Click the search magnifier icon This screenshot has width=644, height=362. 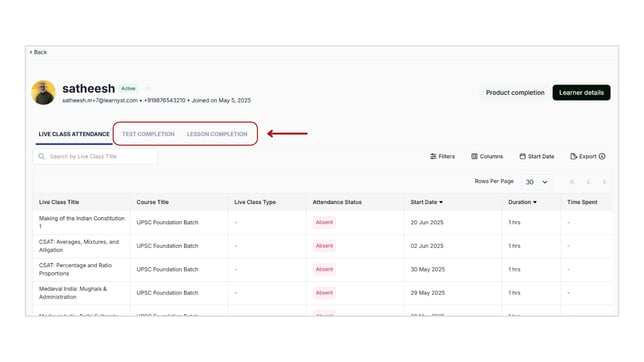click(x=41, y=156)
